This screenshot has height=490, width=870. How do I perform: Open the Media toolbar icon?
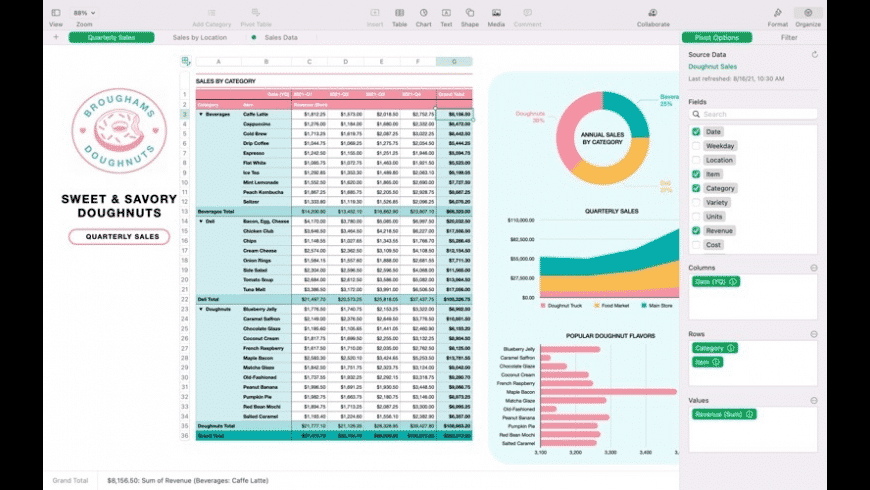[496, 13]
